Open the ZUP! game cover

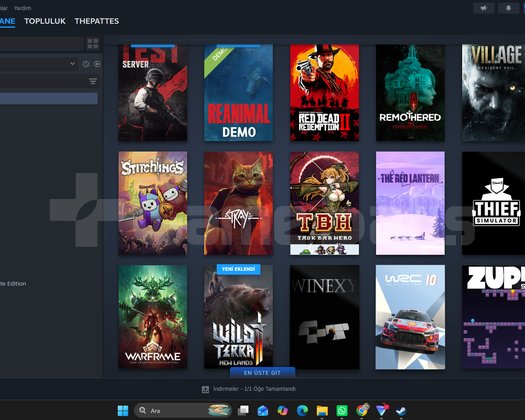tap(494, 317)
